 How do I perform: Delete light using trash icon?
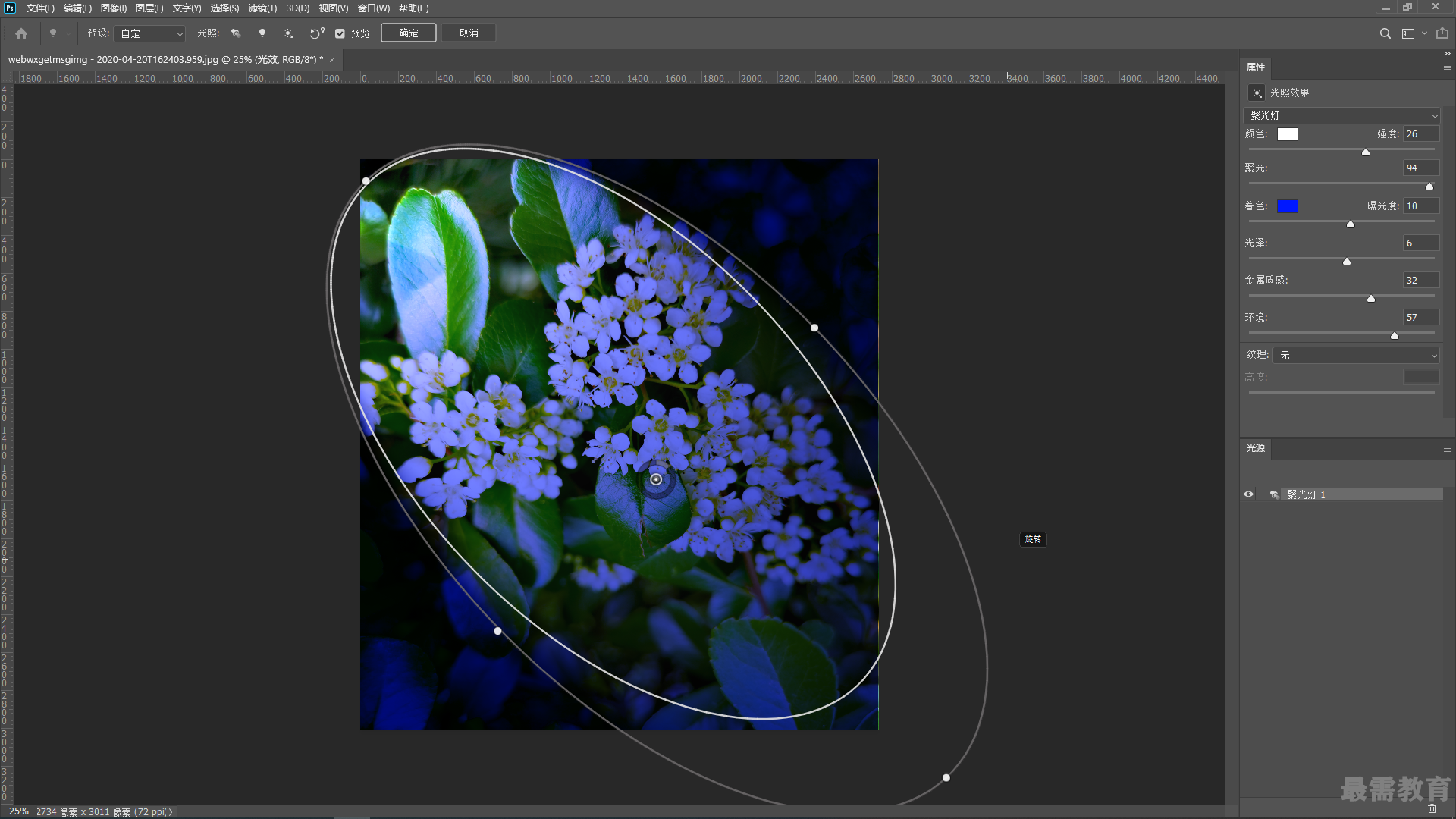click(x=1432, y=808)
